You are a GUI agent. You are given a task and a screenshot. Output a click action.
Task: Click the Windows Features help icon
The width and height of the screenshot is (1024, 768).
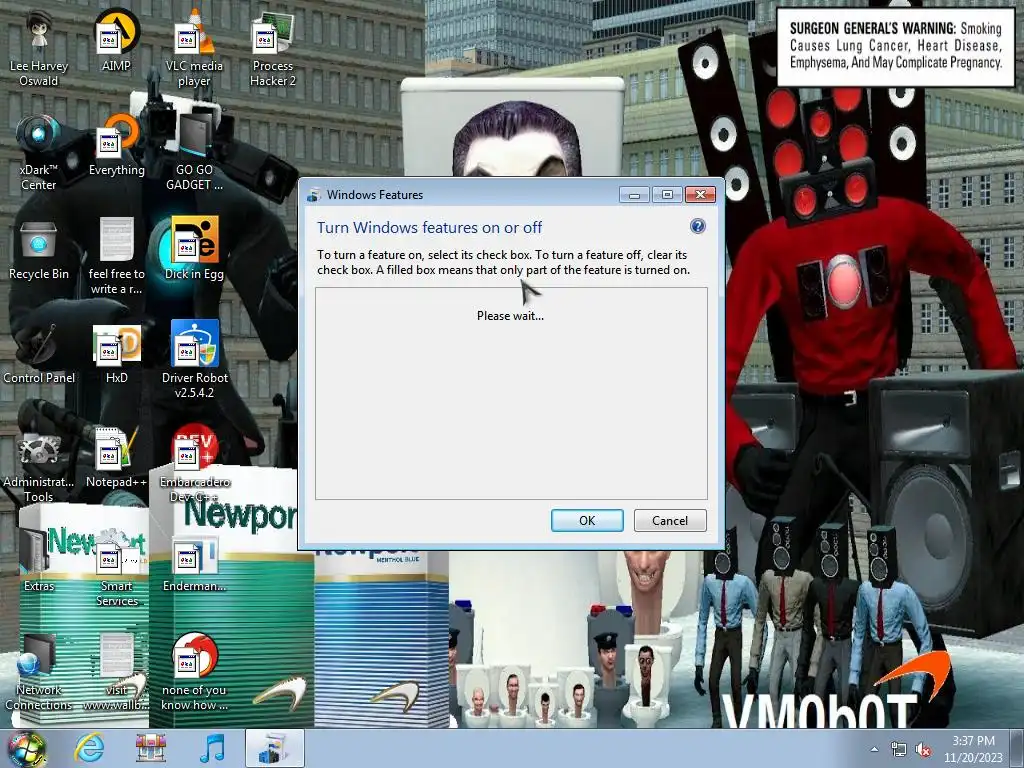697,226
